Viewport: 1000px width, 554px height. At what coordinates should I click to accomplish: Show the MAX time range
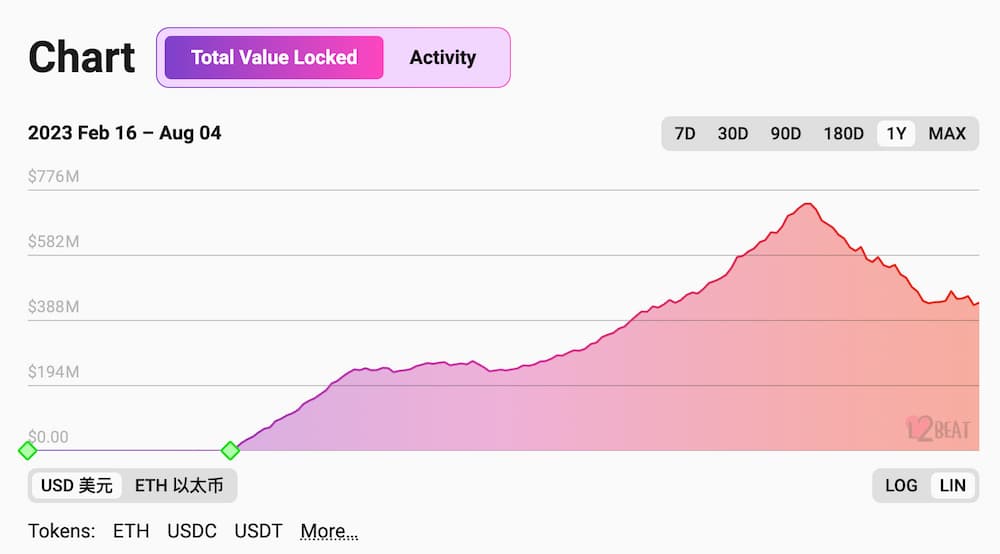coord(947,133)
